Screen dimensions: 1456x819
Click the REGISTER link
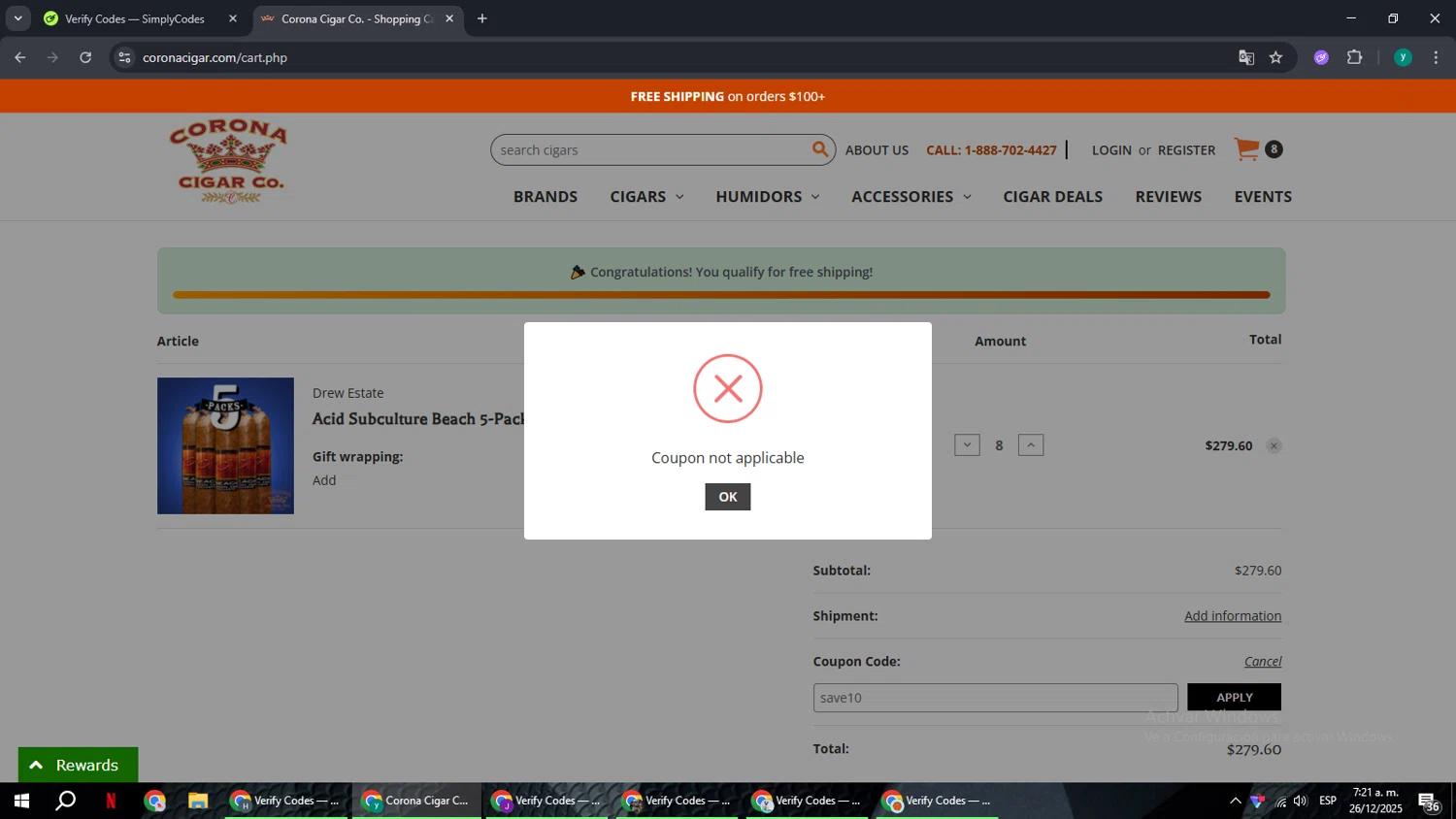pyautogui.click(x=1186, y=150)
